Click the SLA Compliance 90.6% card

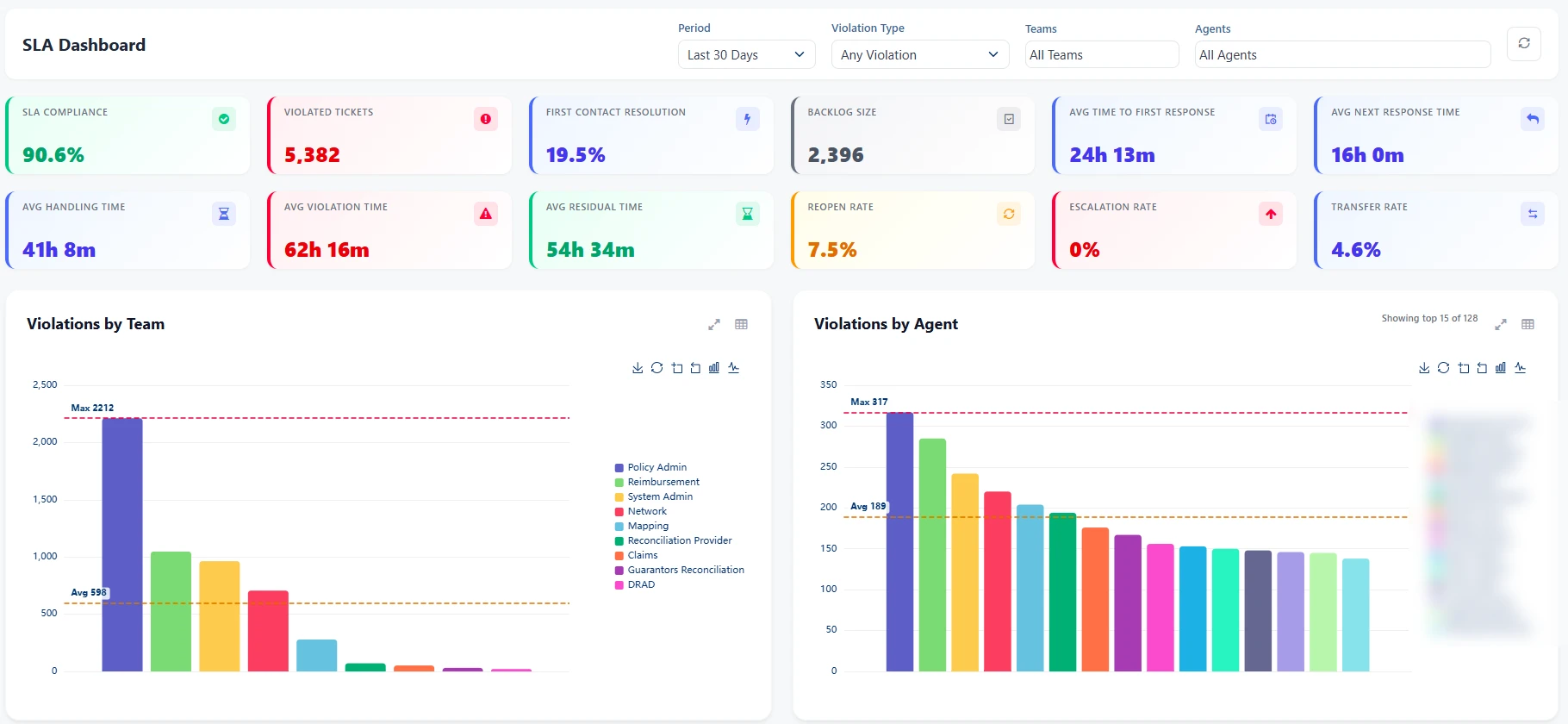pos(128,135)
